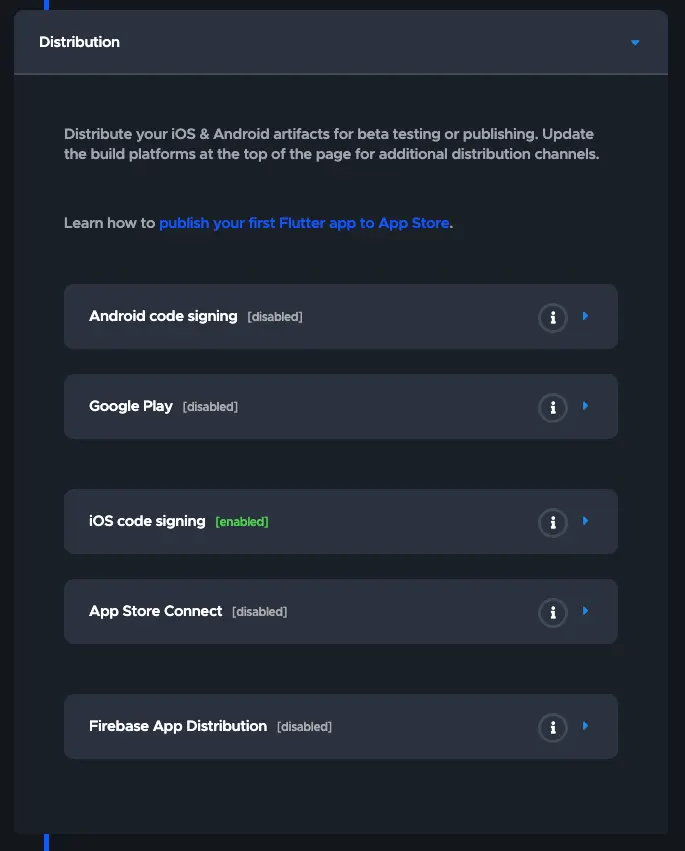Click the Firebase App Distribution info icon
This screenshot has height=851, width=685.
[552, 727]
